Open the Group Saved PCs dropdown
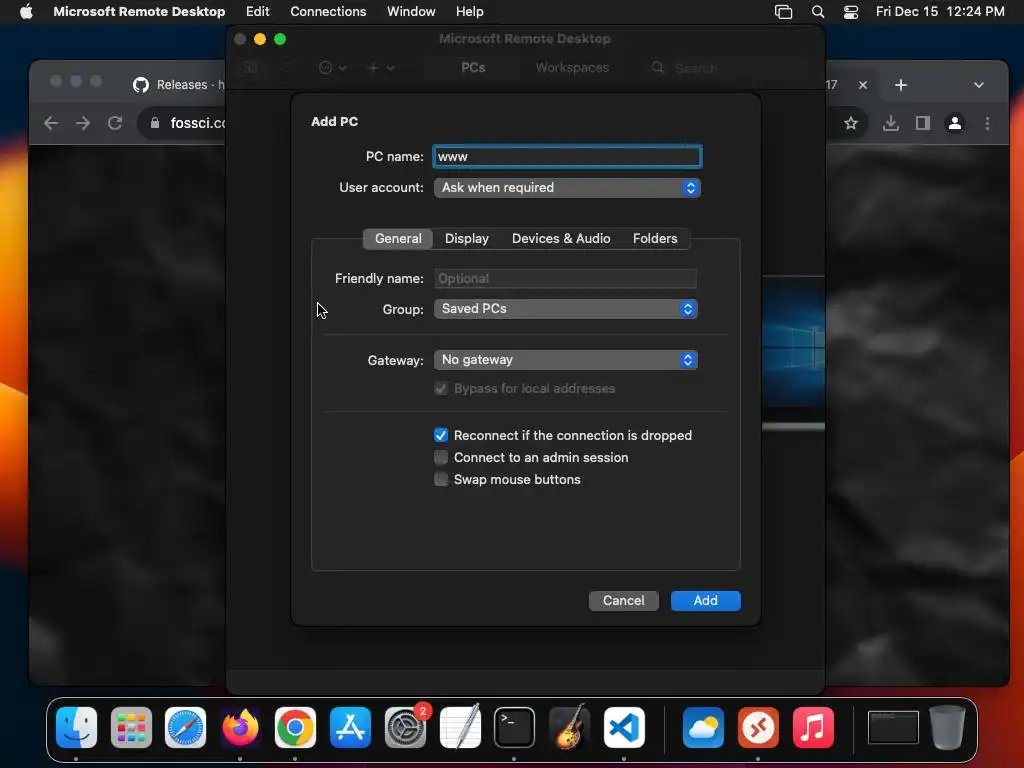The height and width of the screenshot is (768, 1024). click(x=566, y=309)
